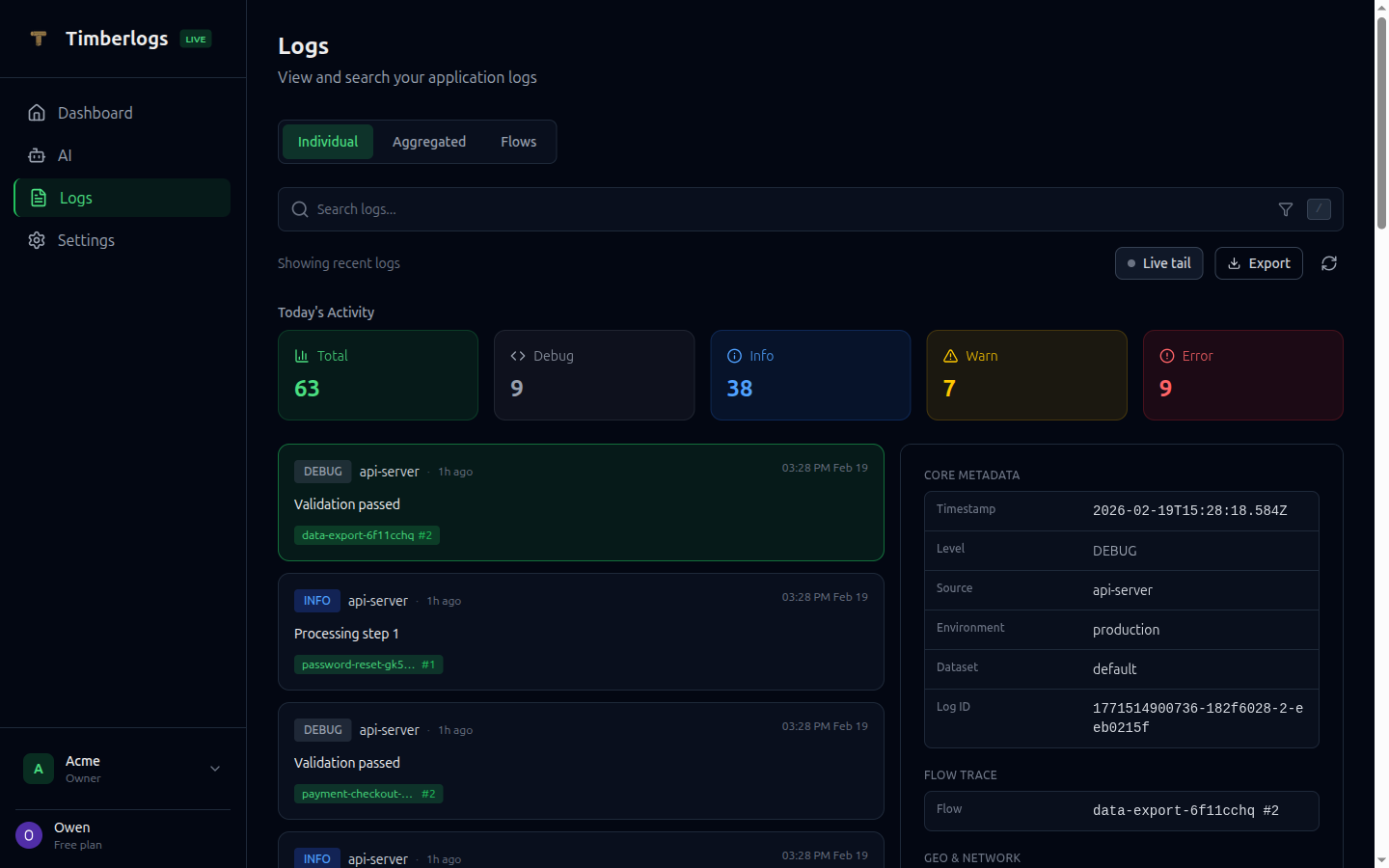Open the AI section via its sidebar icon
This screenshot has height=868, width=1389.
click(x=37, y=155)
